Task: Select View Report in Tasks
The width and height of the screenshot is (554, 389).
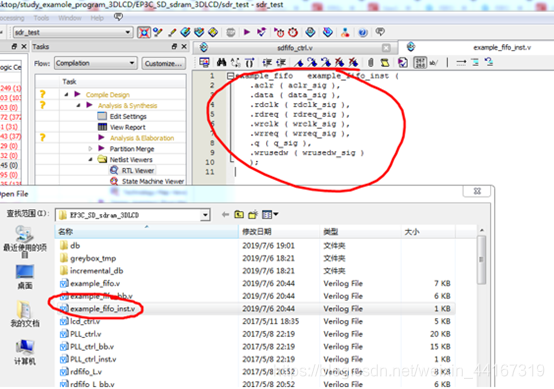Action: [127, 127]
